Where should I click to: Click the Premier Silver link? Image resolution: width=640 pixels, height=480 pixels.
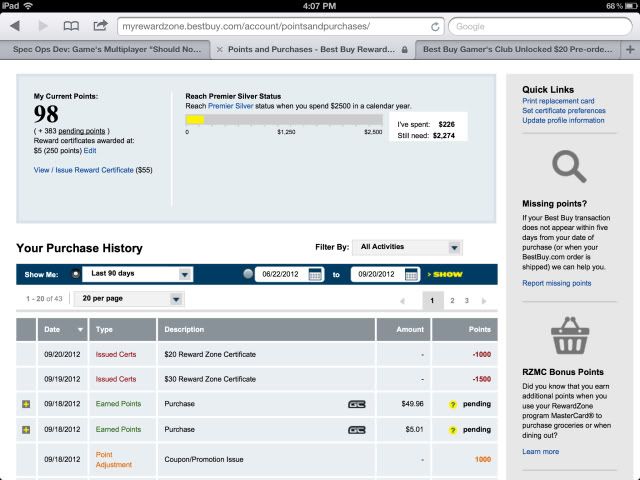coord(231,106)
